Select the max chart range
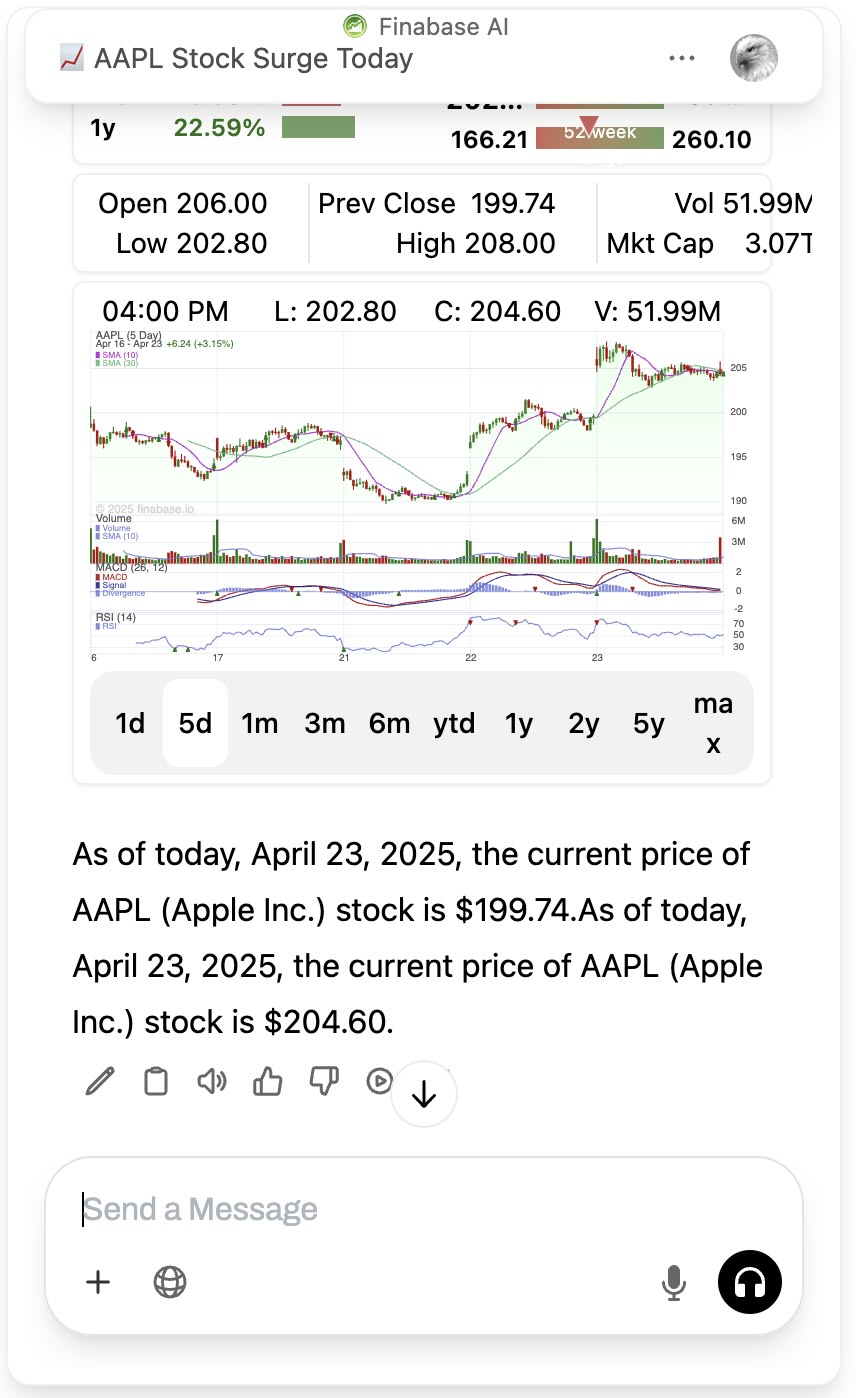 coord(713,723)
